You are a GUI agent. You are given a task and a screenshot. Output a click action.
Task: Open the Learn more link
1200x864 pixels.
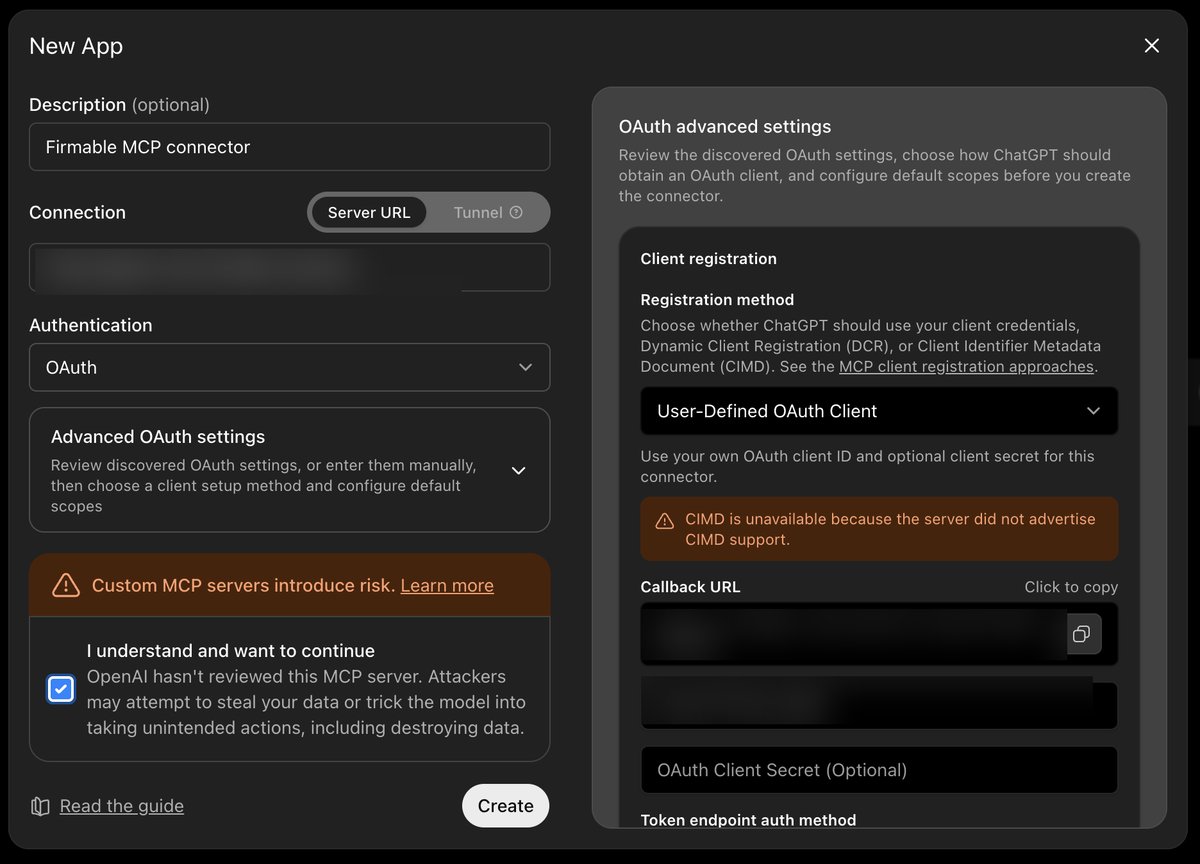point(447,585)
